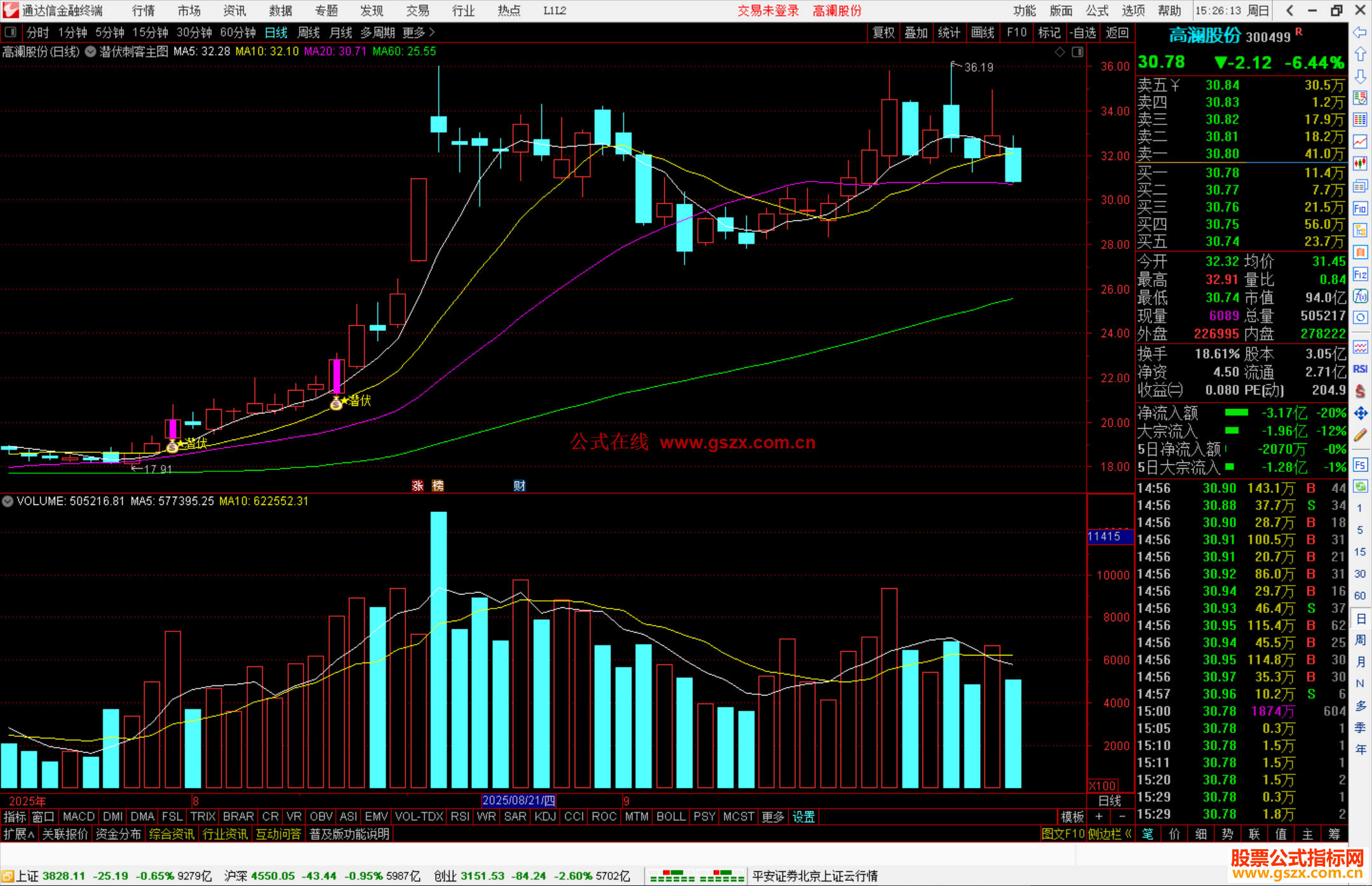This screenshot has width=1372, height=886.
Task: Expand the 扩展 panel at bottom left
Action: 19,834
